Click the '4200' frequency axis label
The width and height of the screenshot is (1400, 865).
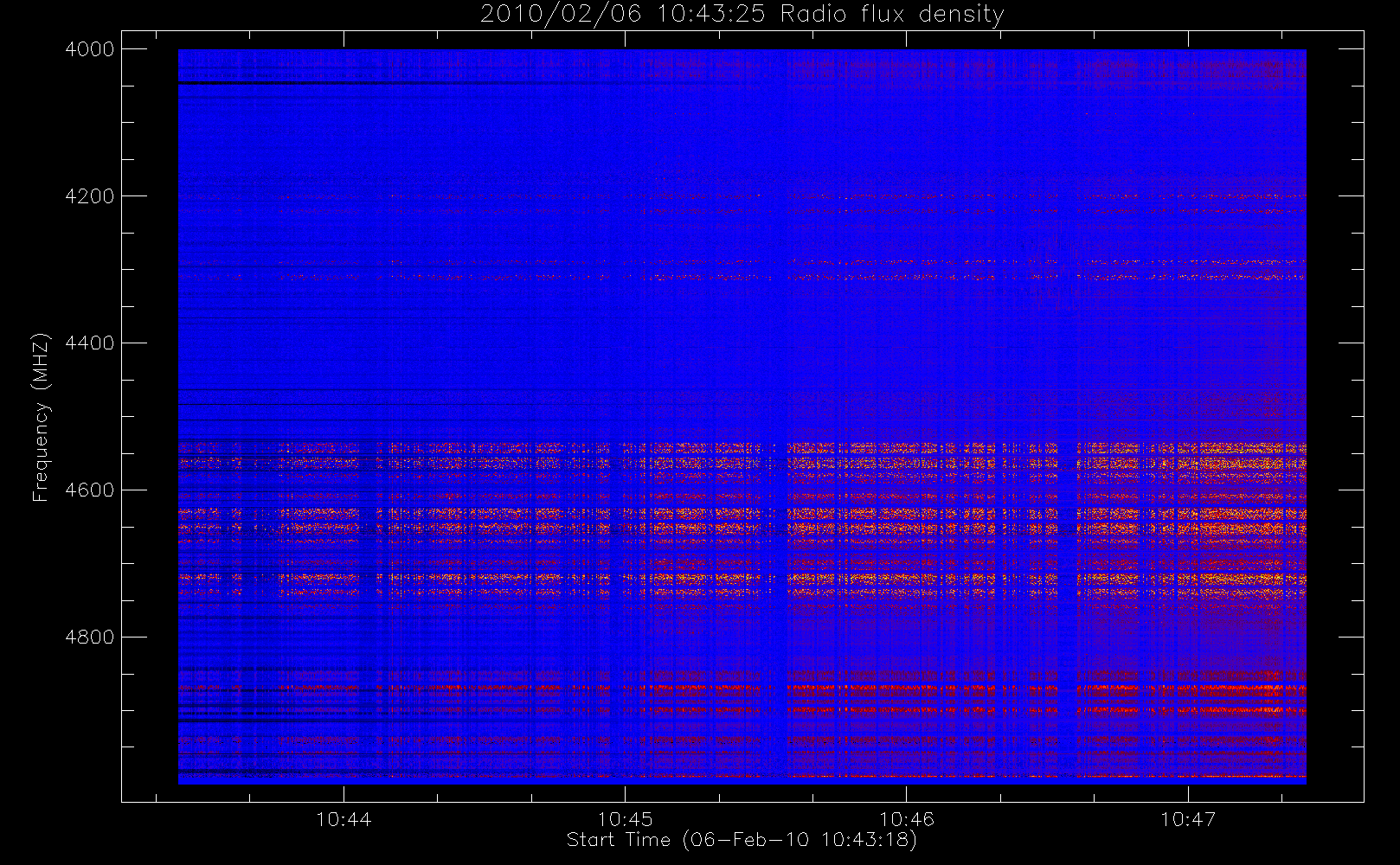(90, 196)
